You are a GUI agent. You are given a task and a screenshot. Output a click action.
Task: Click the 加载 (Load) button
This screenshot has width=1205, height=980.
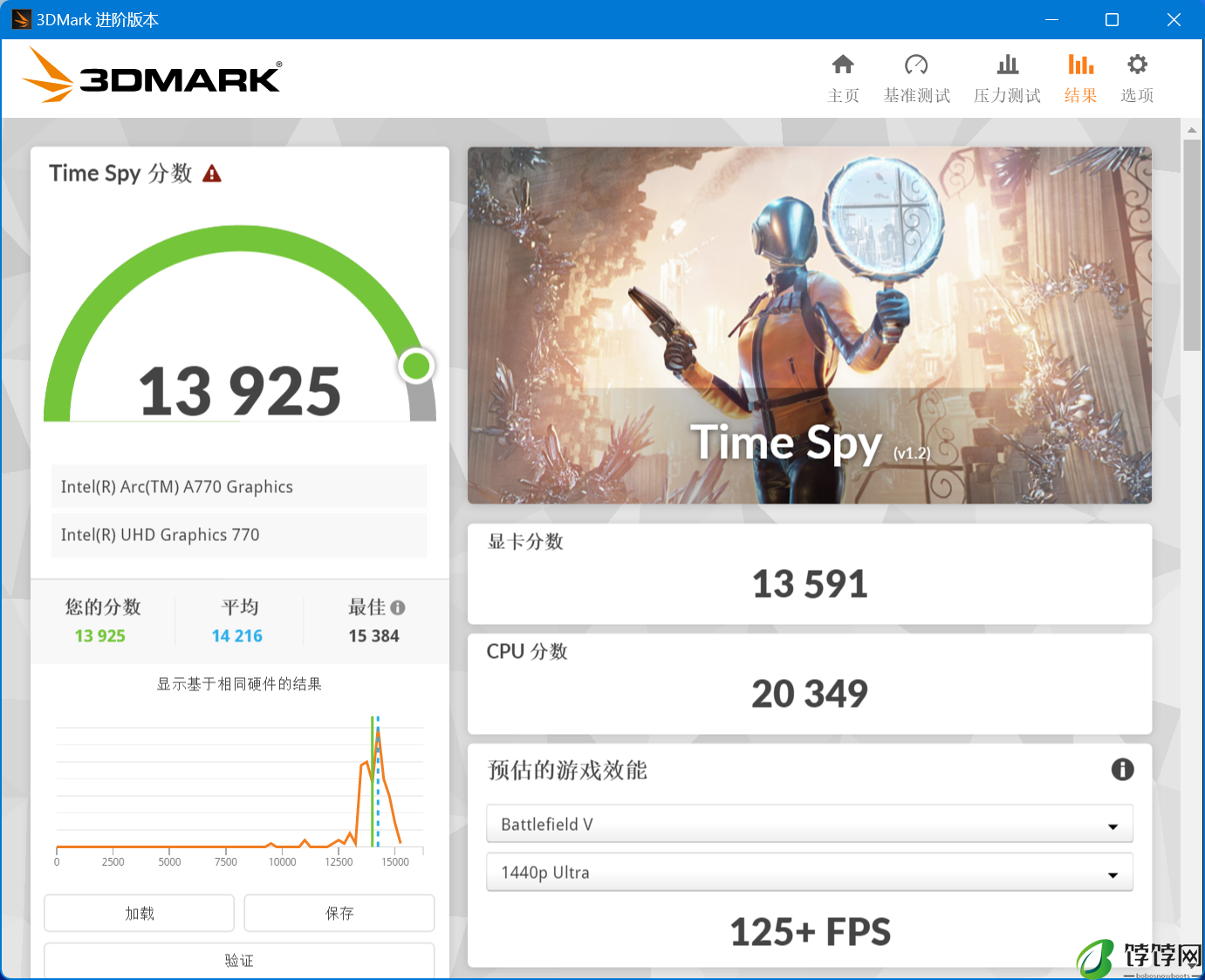point(140,913)
